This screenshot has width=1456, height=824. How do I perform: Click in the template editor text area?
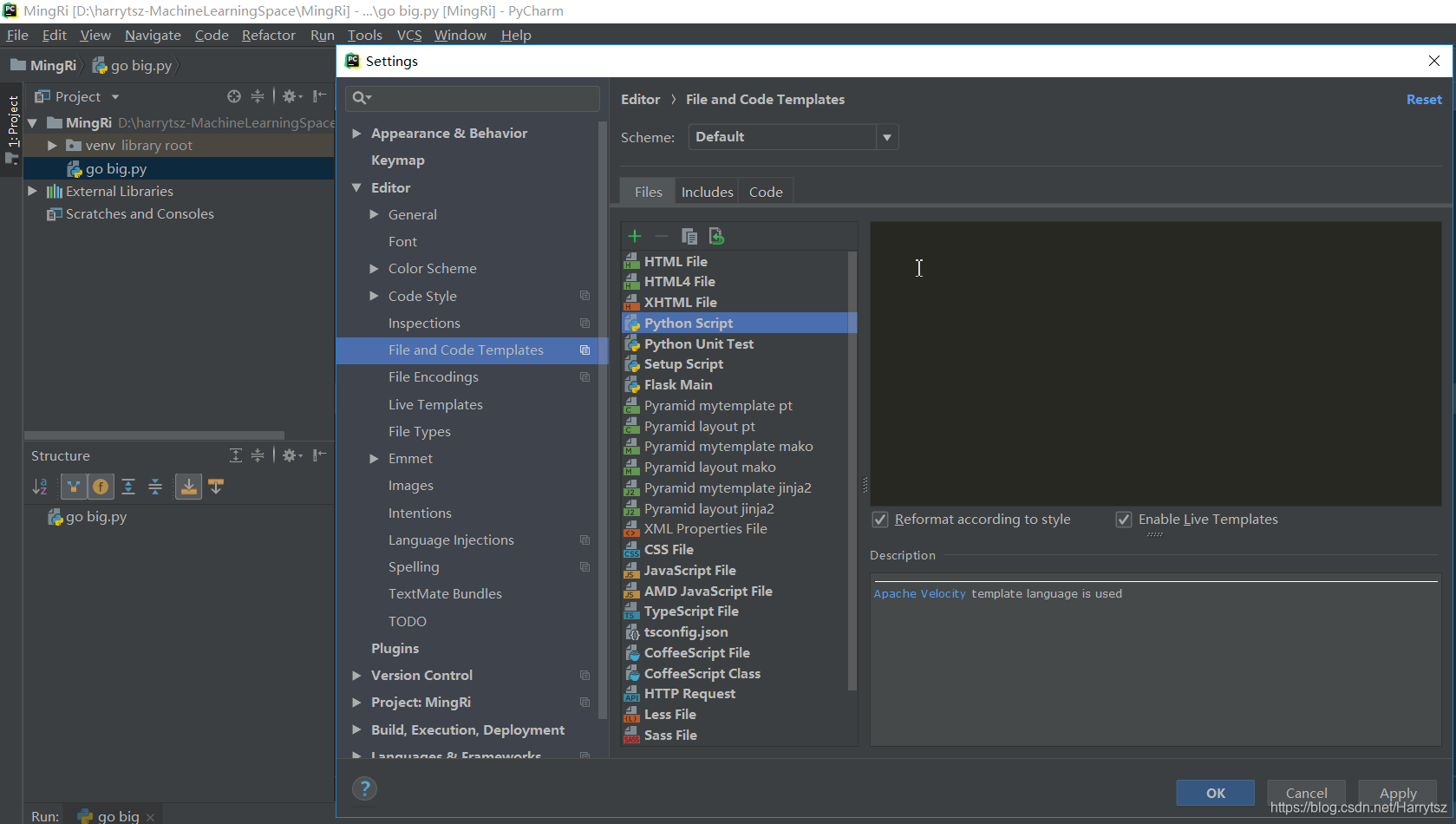click(x=1155, y=364)
